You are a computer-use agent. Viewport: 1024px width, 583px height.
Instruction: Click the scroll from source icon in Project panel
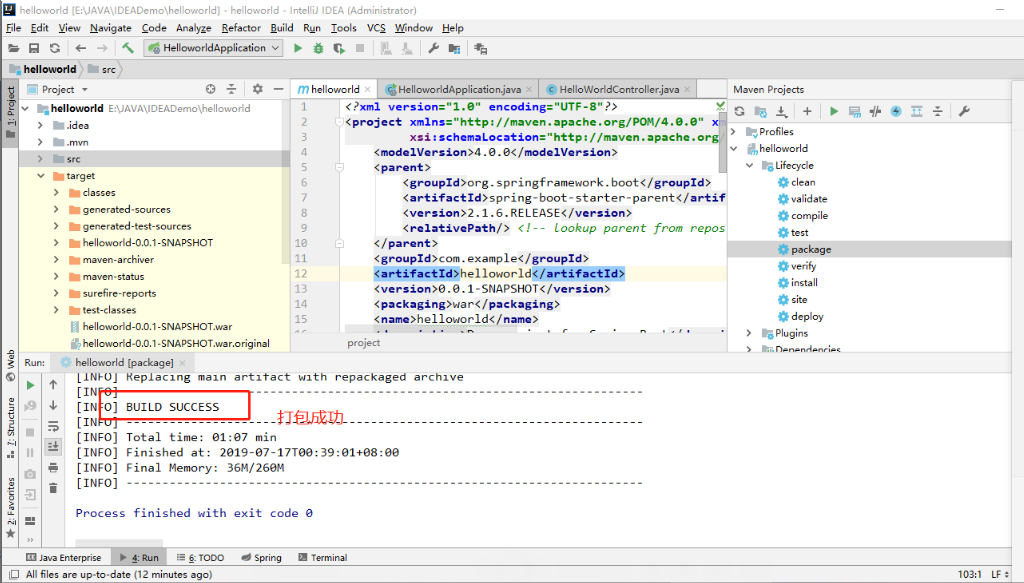pyautogui.click(x=210, y=89)
